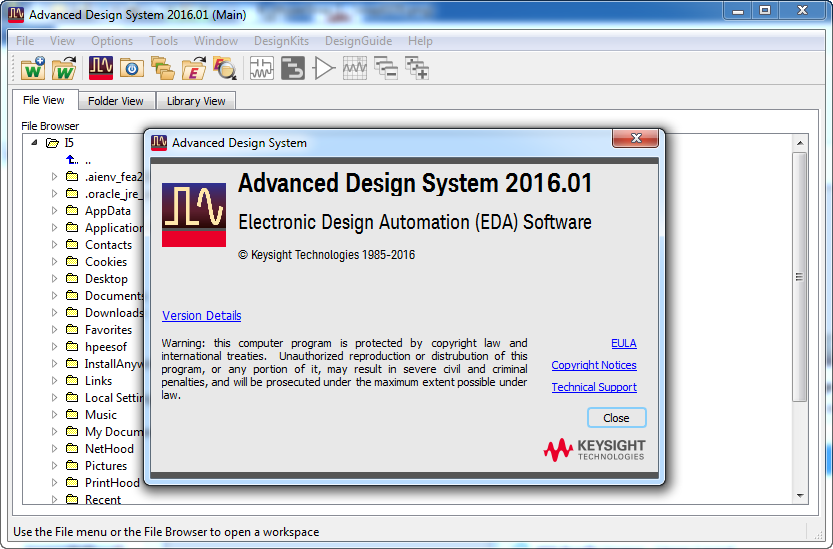Open the Technical Support link
833x549 pixels.
594,387
